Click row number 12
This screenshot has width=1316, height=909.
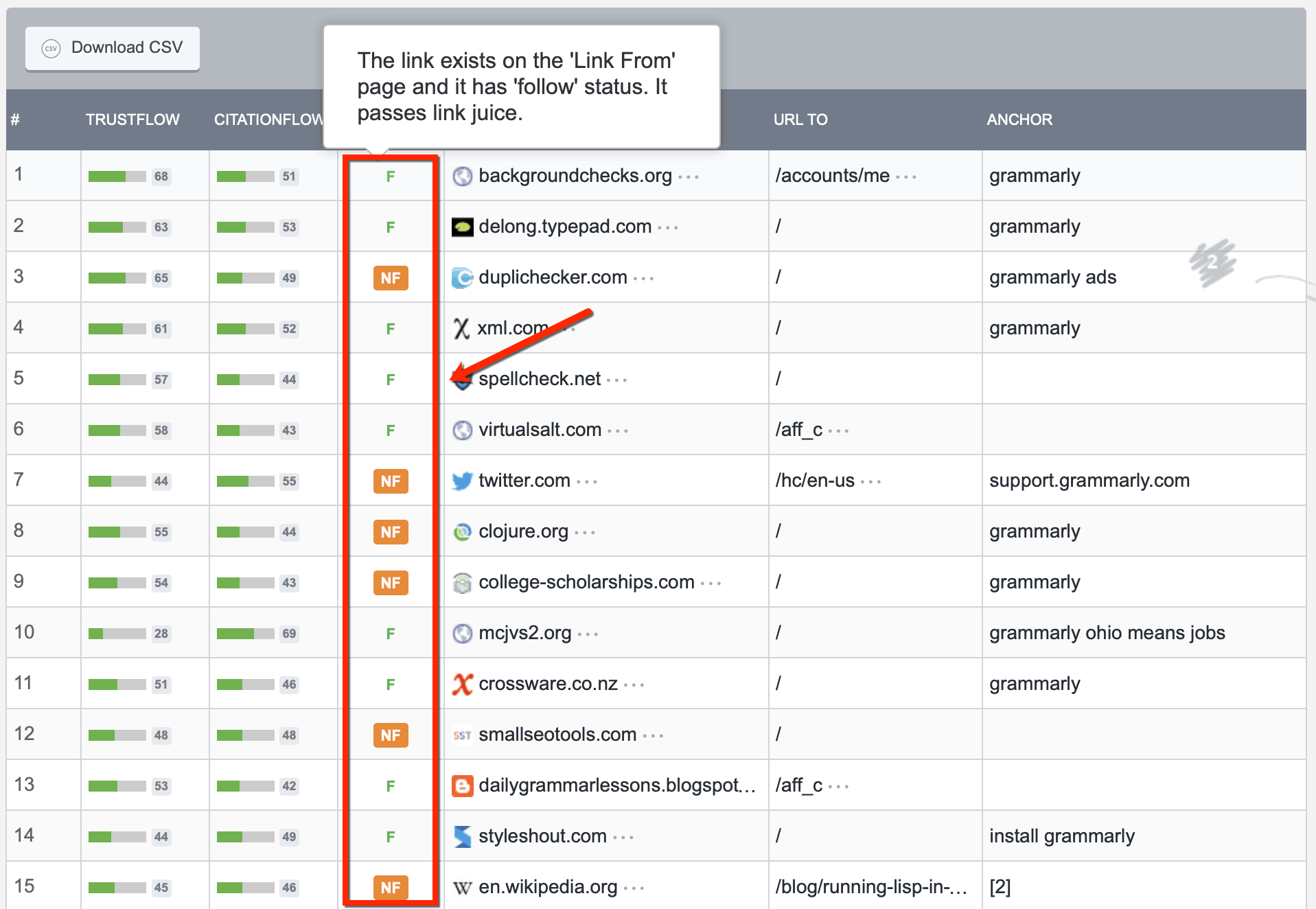tap(24, 734)
